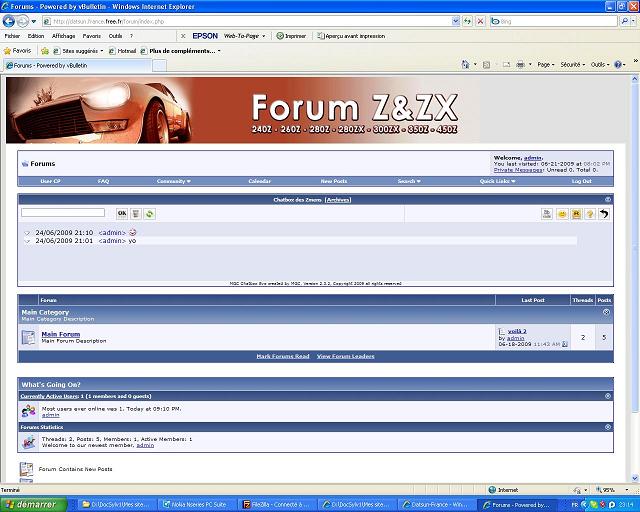Expand the Quick Links dropdown

(x=496, y=181)
